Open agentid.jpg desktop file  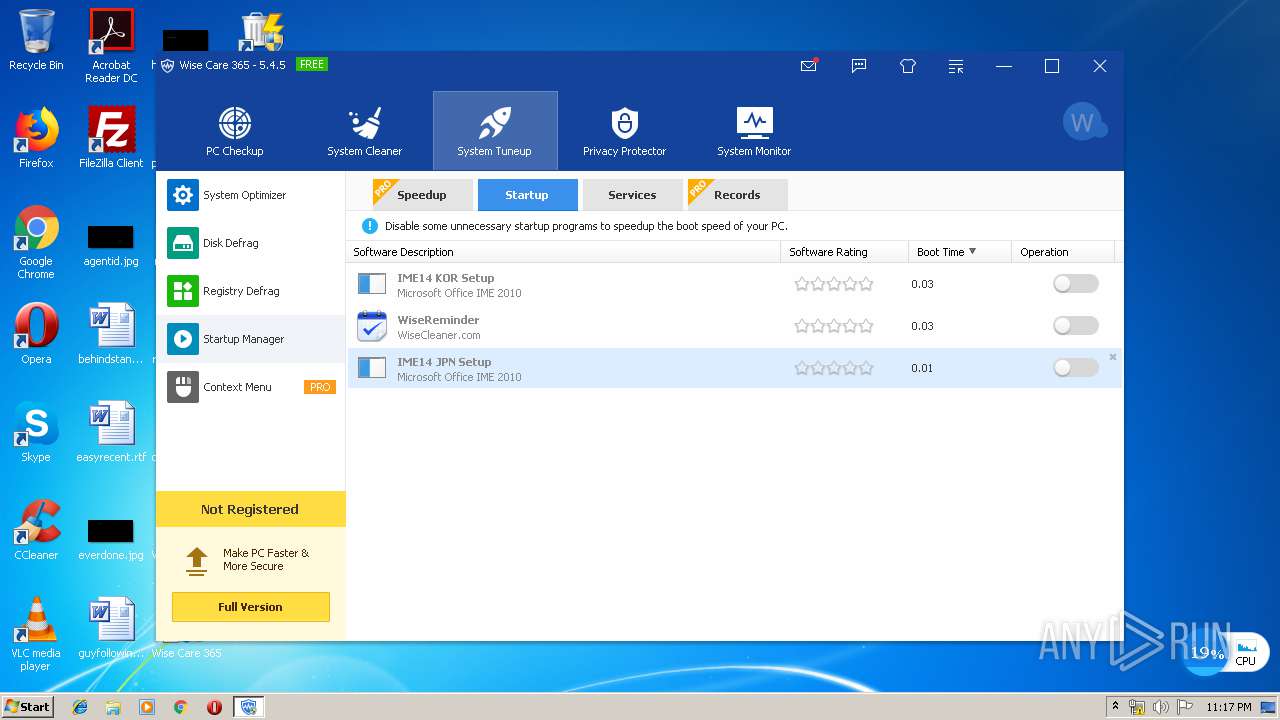(111, 243)
